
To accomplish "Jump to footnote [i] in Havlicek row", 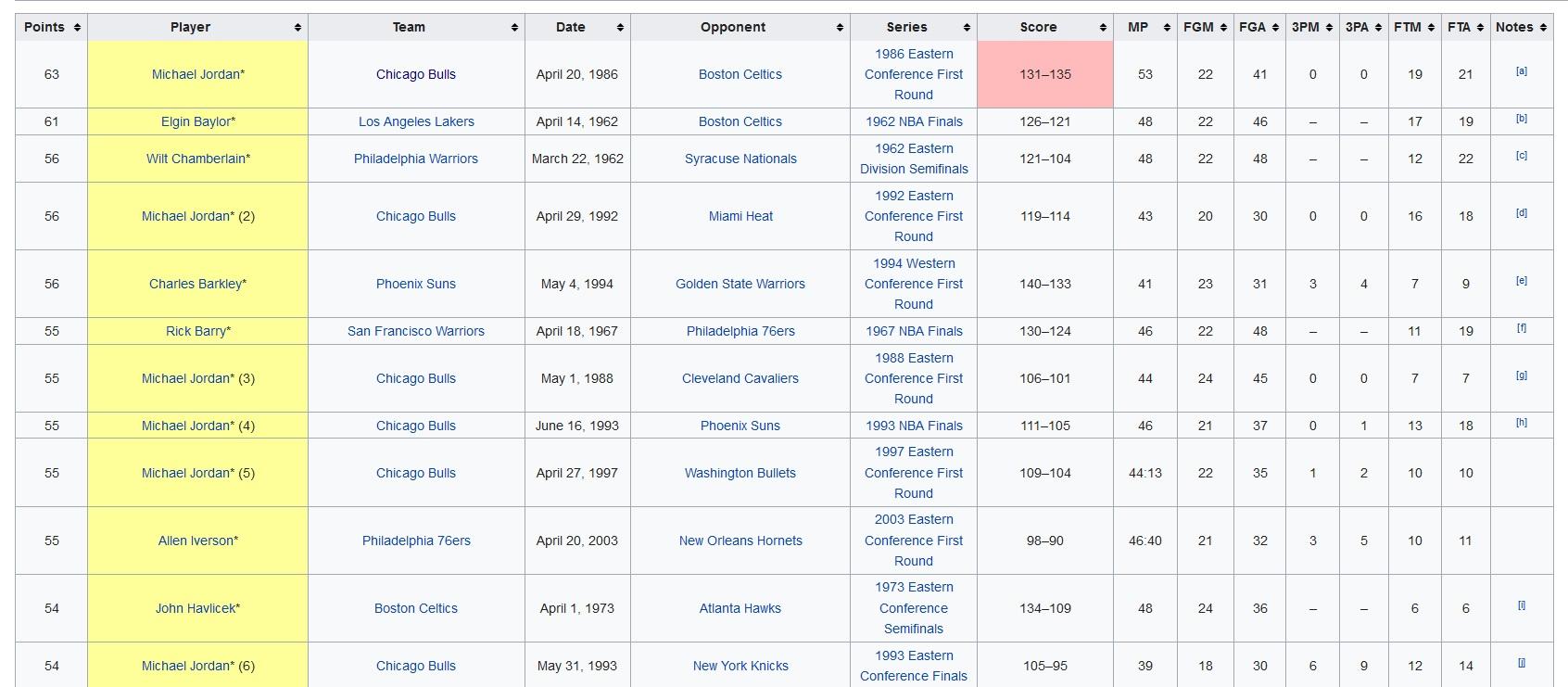I will tap(1522, 605).
